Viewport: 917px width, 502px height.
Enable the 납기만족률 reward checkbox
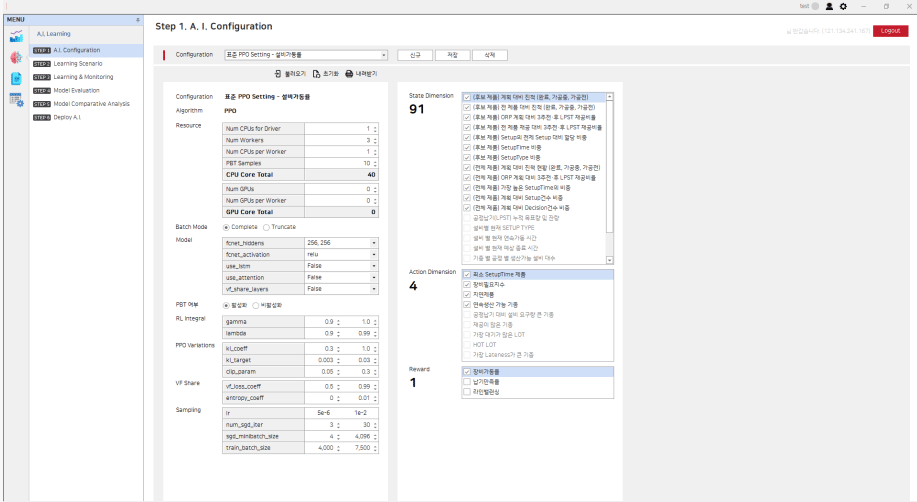pos(466,382)
